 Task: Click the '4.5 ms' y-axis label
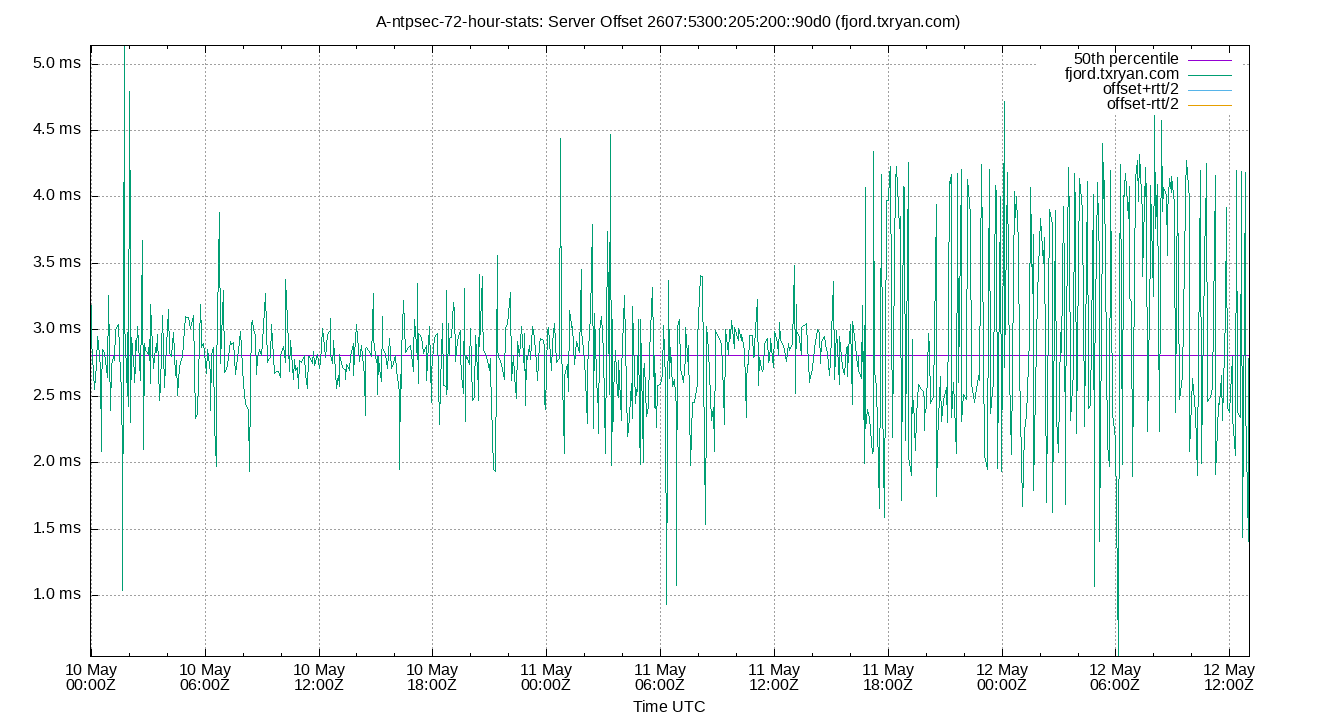click(x=56, y=129)
